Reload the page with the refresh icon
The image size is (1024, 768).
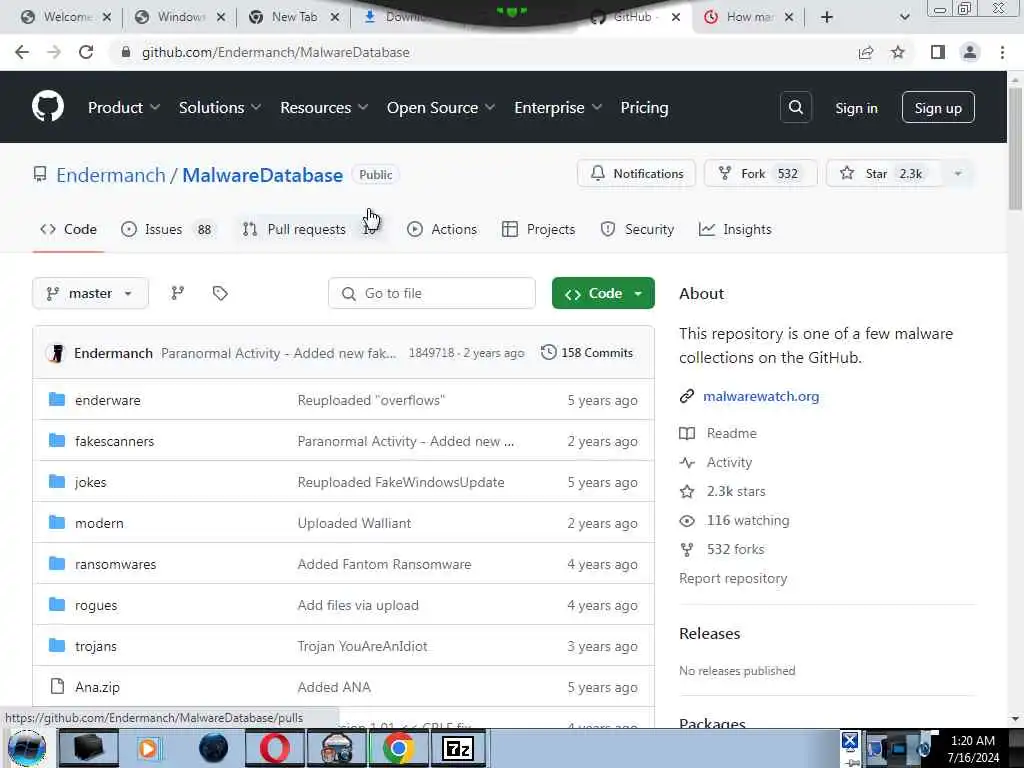pyautogui.click(x=86, y=52)
